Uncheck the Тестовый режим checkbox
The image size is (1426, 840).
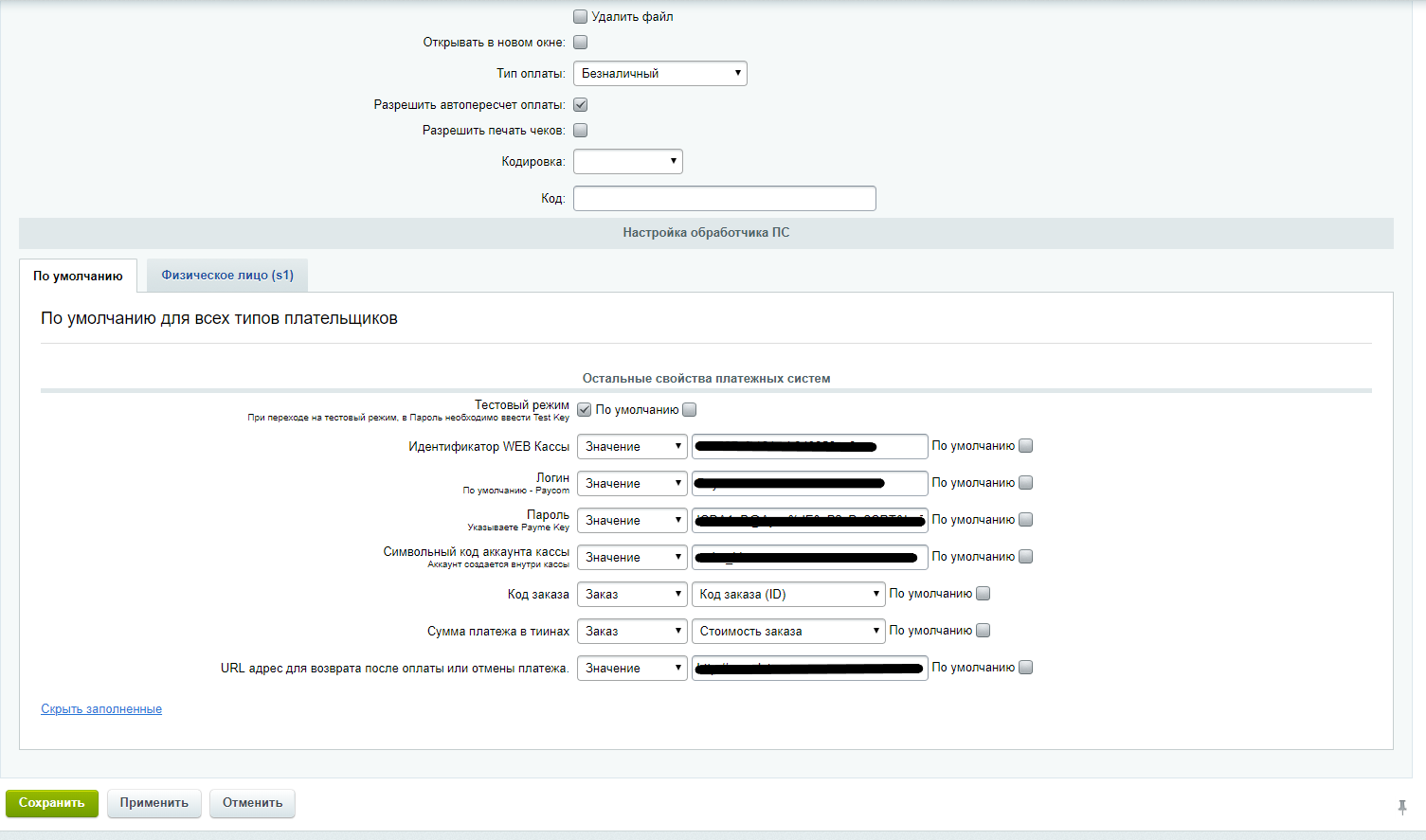pos(585,409)
